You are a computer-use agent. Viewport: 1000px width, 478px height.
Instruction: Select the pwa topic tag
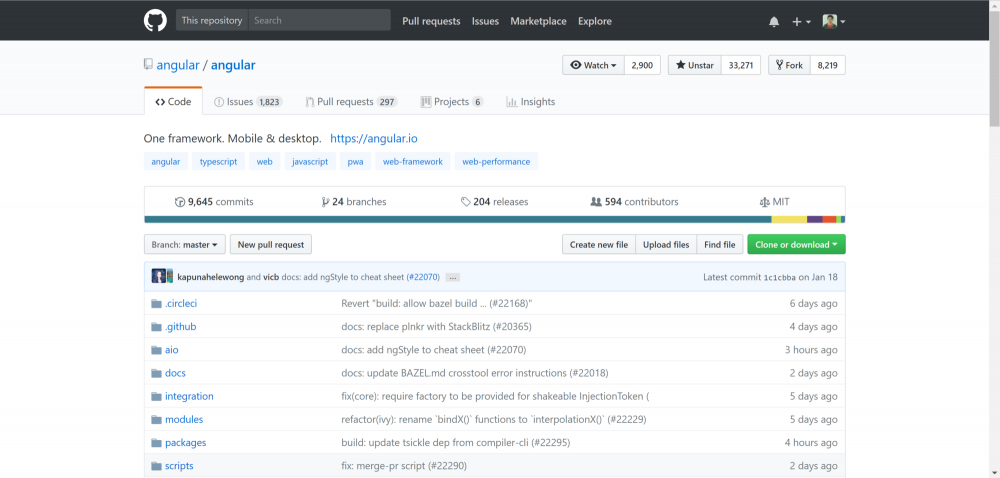point(355,162)
